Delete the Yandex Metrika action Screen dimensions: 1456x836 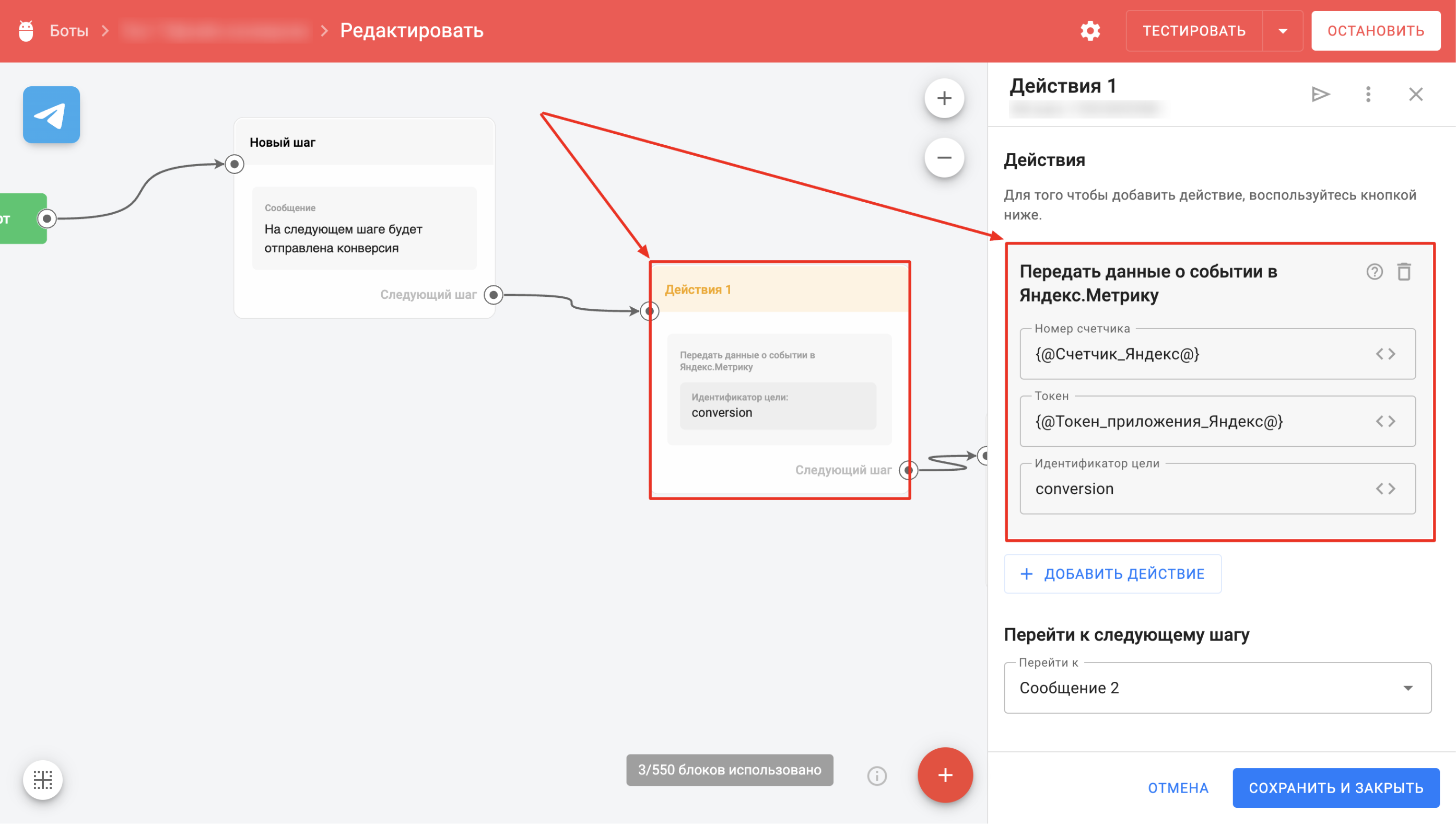pyautogui.click(x=1404, y=272)
